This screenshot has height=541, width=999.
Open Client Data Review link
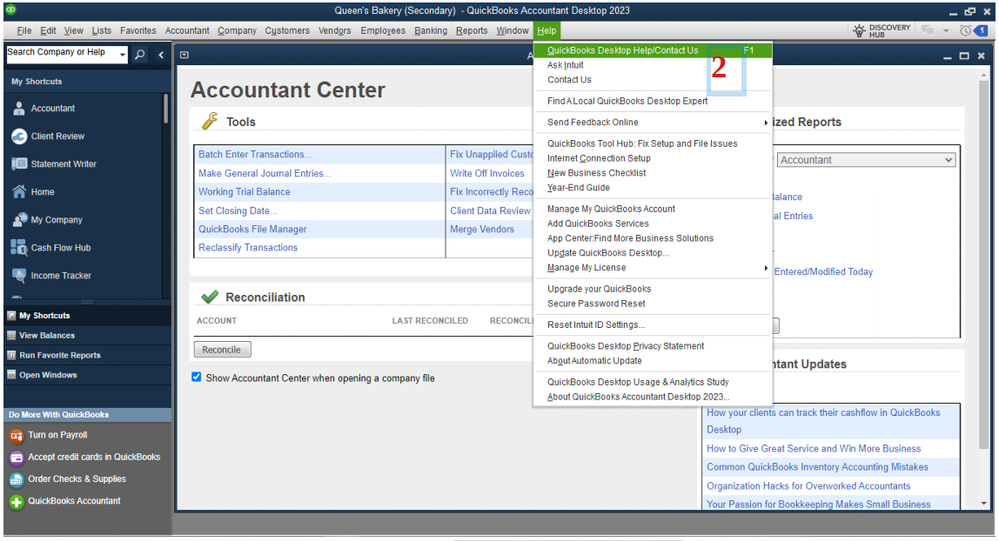(490, 211)
